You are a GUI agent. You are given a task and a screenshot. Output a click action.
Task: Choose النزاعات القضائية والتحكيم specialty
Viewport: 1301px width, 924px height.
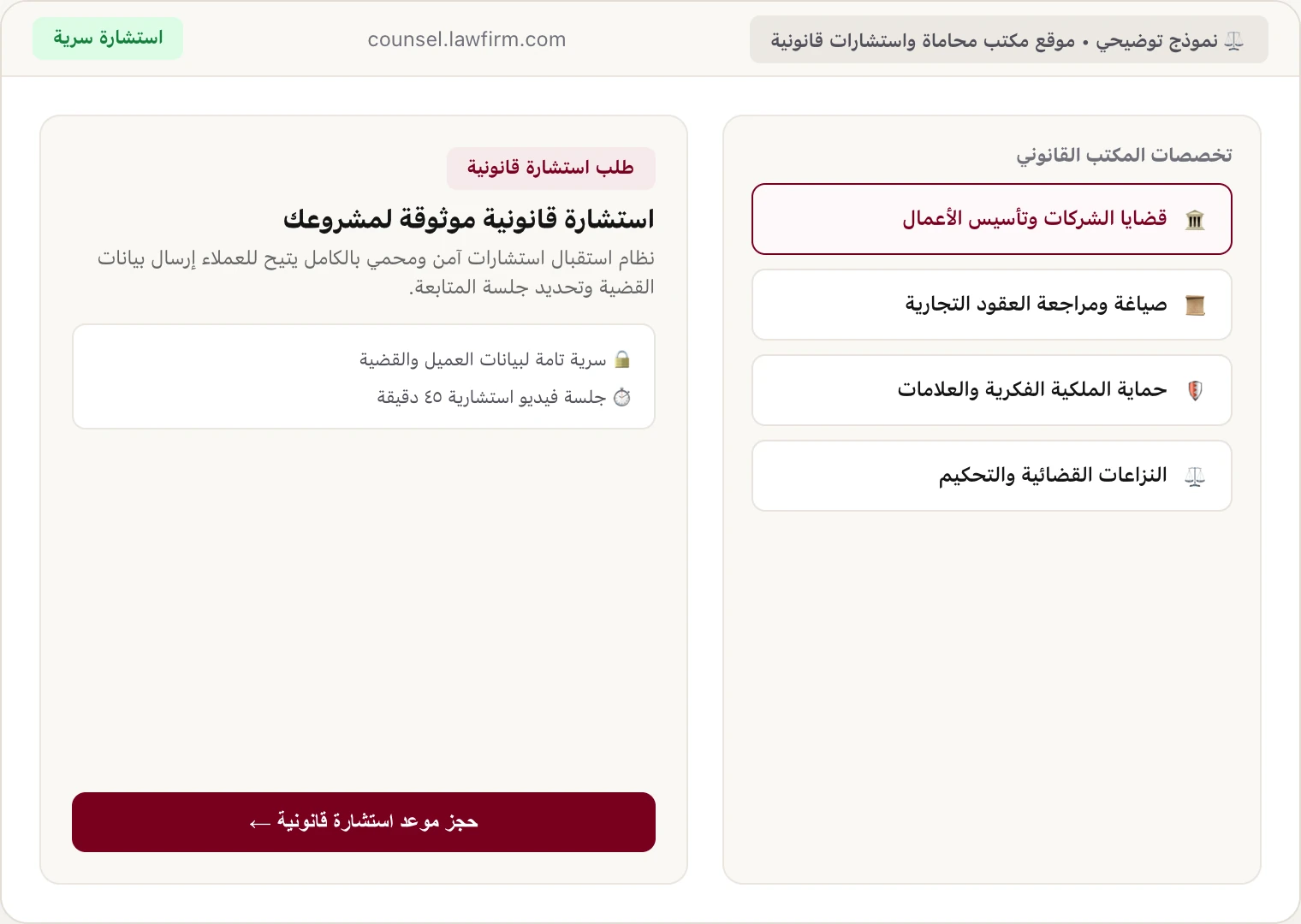click(992, 476)
